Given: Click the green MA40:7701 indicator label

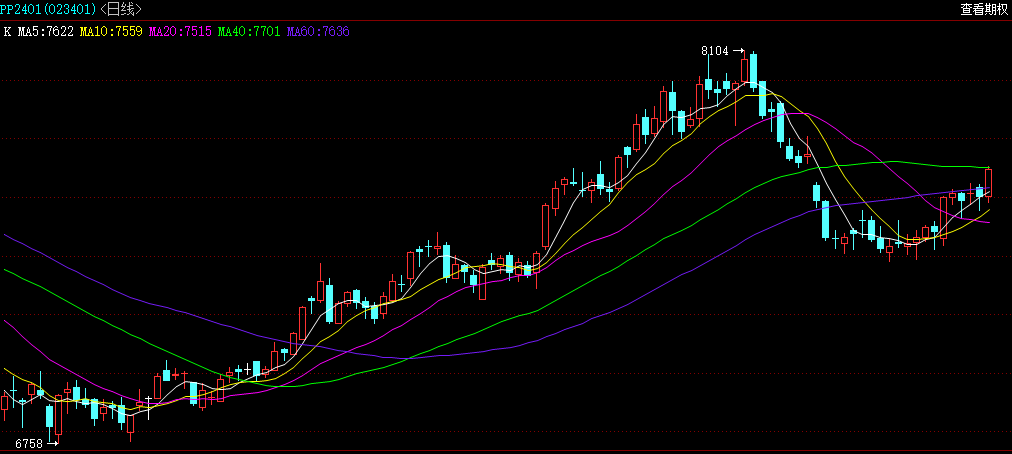Looking at the screenshot, I should (249, 31).
